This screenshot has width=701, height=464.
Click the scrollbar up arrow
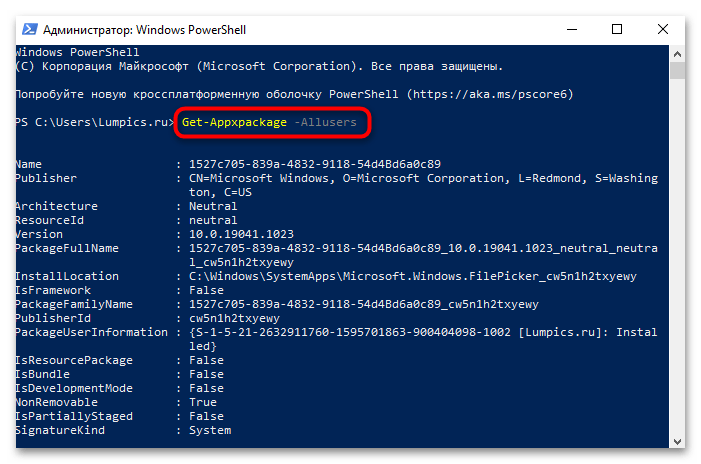677,54
